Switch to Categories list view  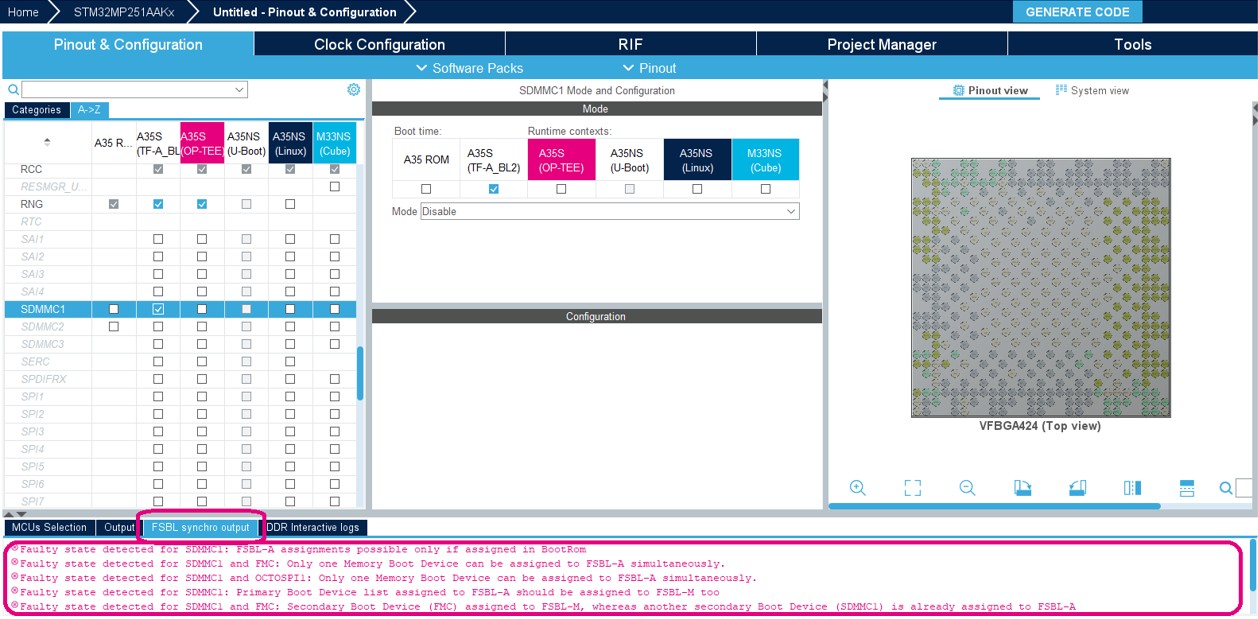point(37,110)
